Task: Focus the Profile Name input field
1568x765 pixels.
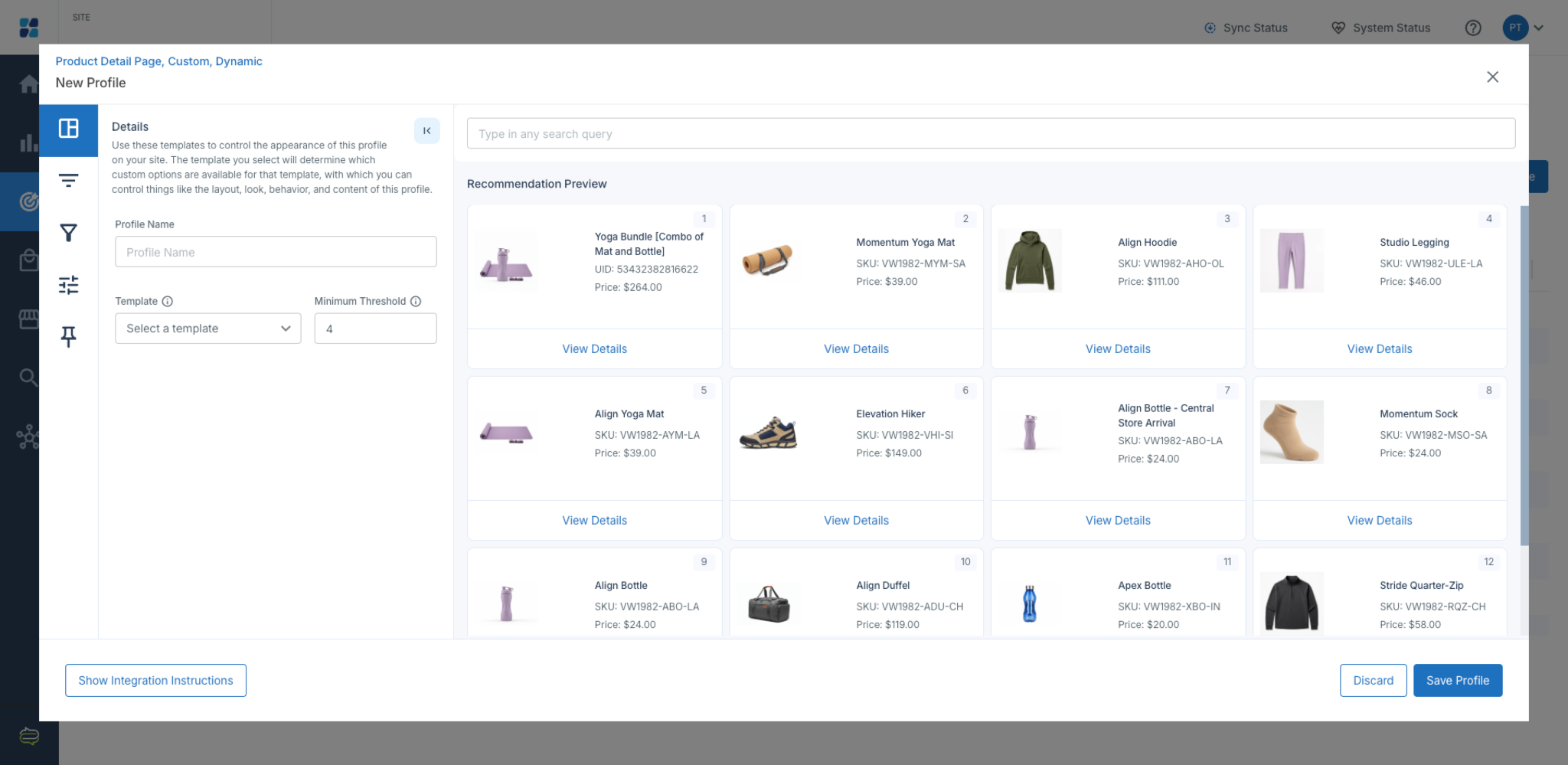Action: (276, 252)
